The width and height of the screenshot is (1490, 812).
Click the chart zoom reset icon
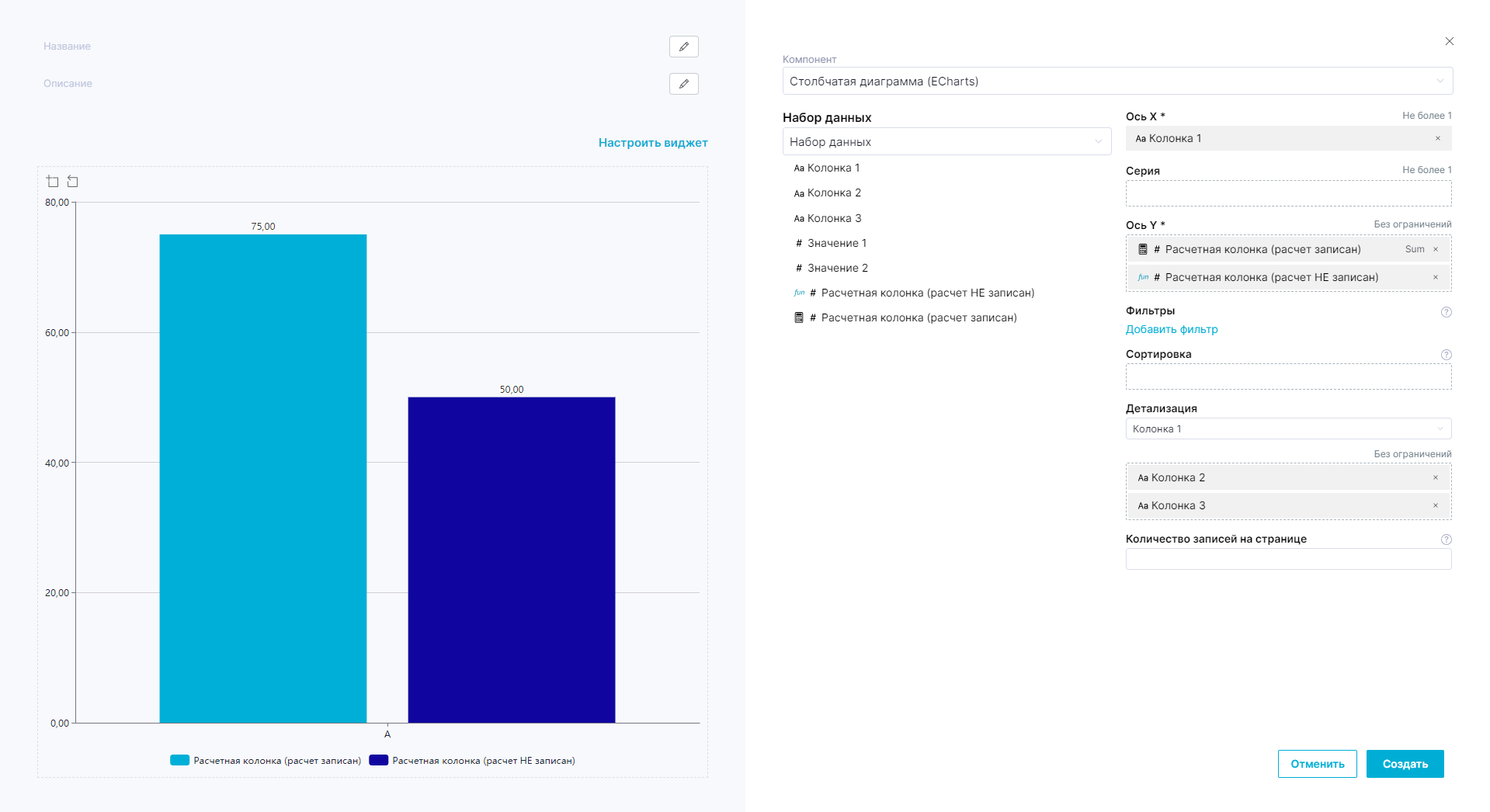click(x=73, y=182)
